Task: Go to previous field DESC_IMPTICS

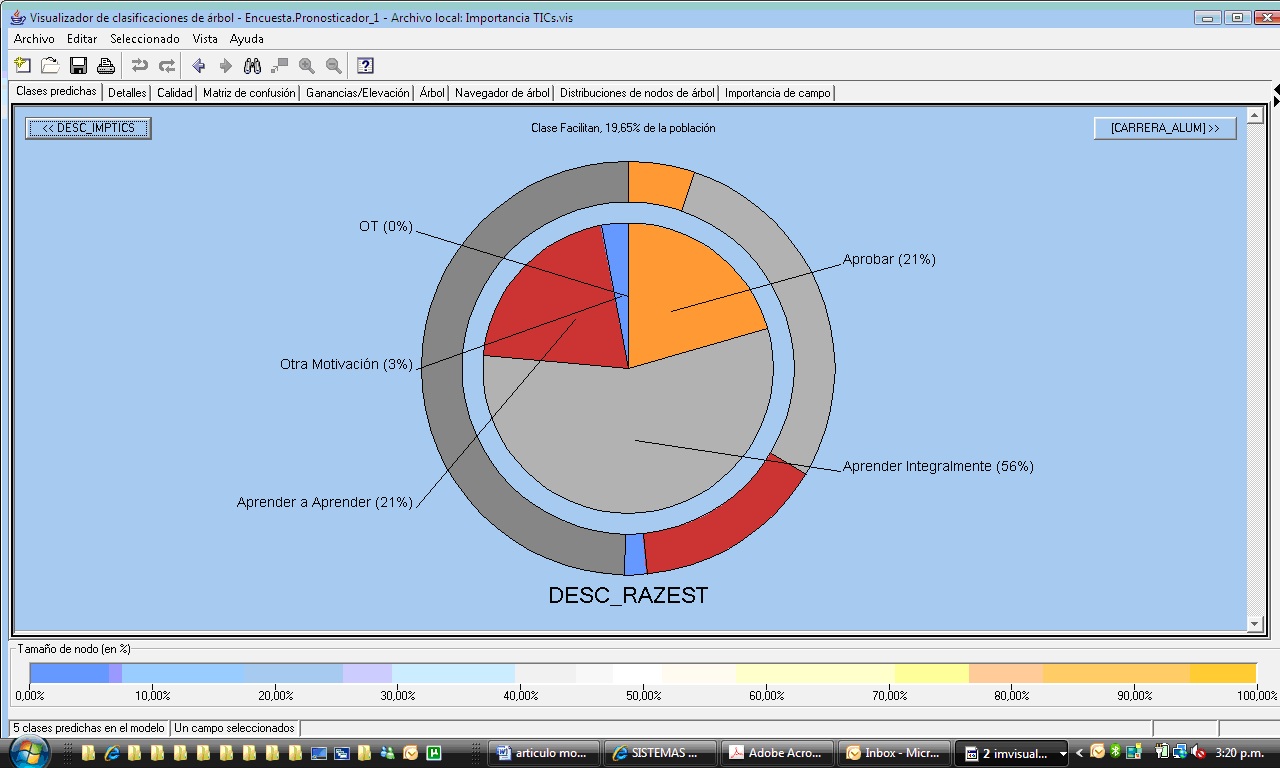Action: tap(88, 128)
